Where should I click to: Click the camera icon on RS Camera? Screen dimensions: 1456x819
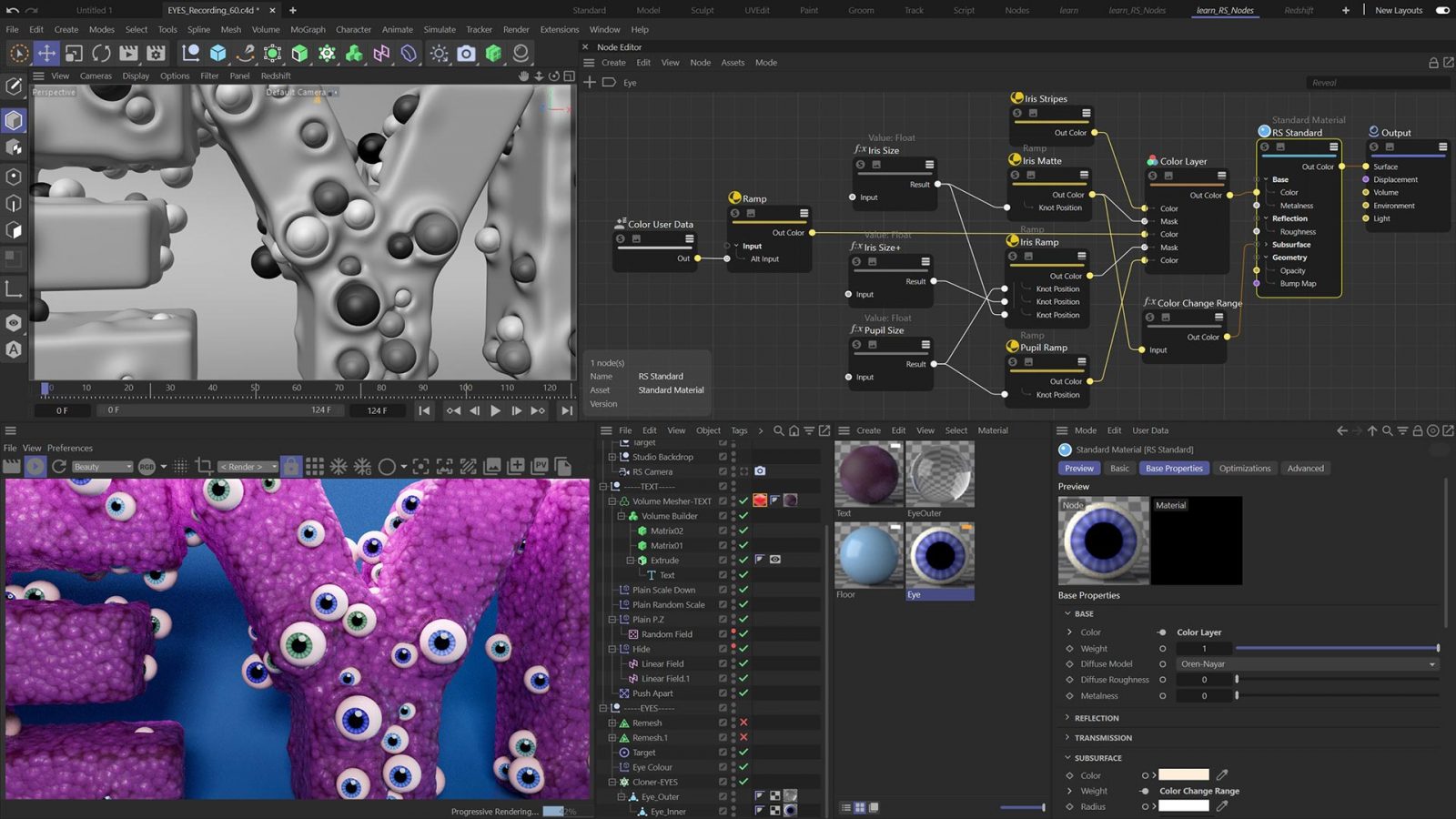760,471
